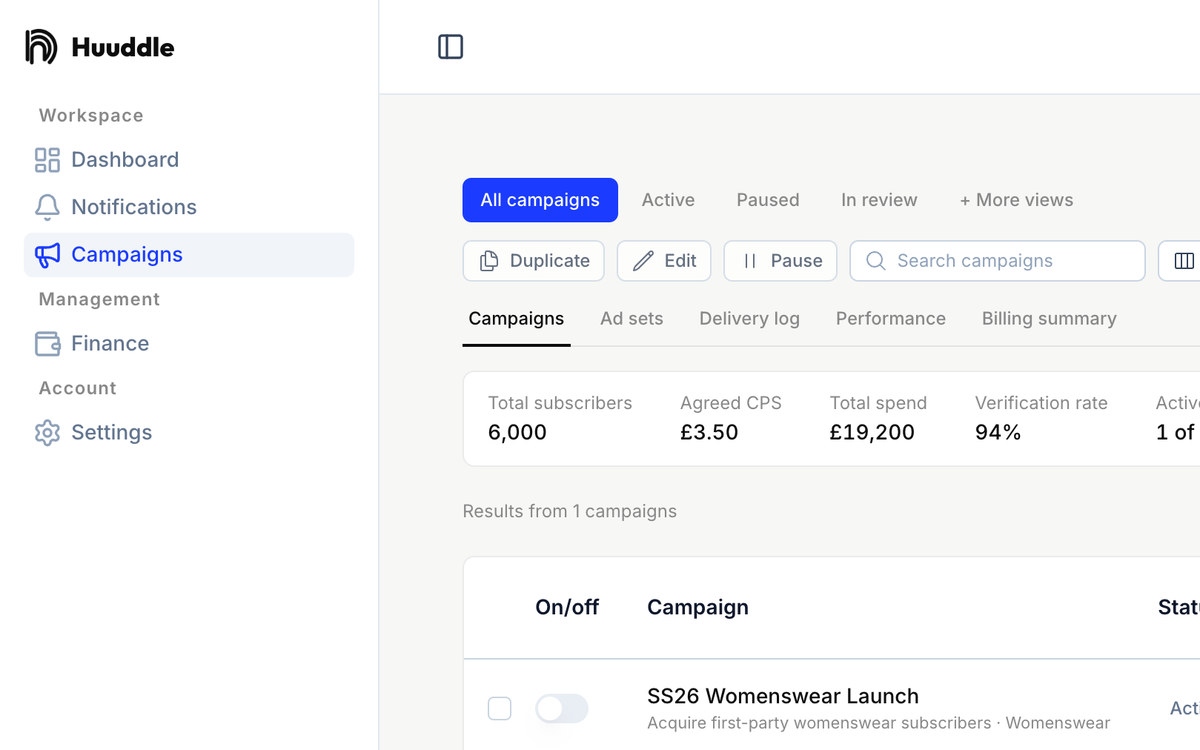Click the SS26 Womenswear Launch campaign name
Viewport: 1200px width, 750px height.
tap(783, 696)
